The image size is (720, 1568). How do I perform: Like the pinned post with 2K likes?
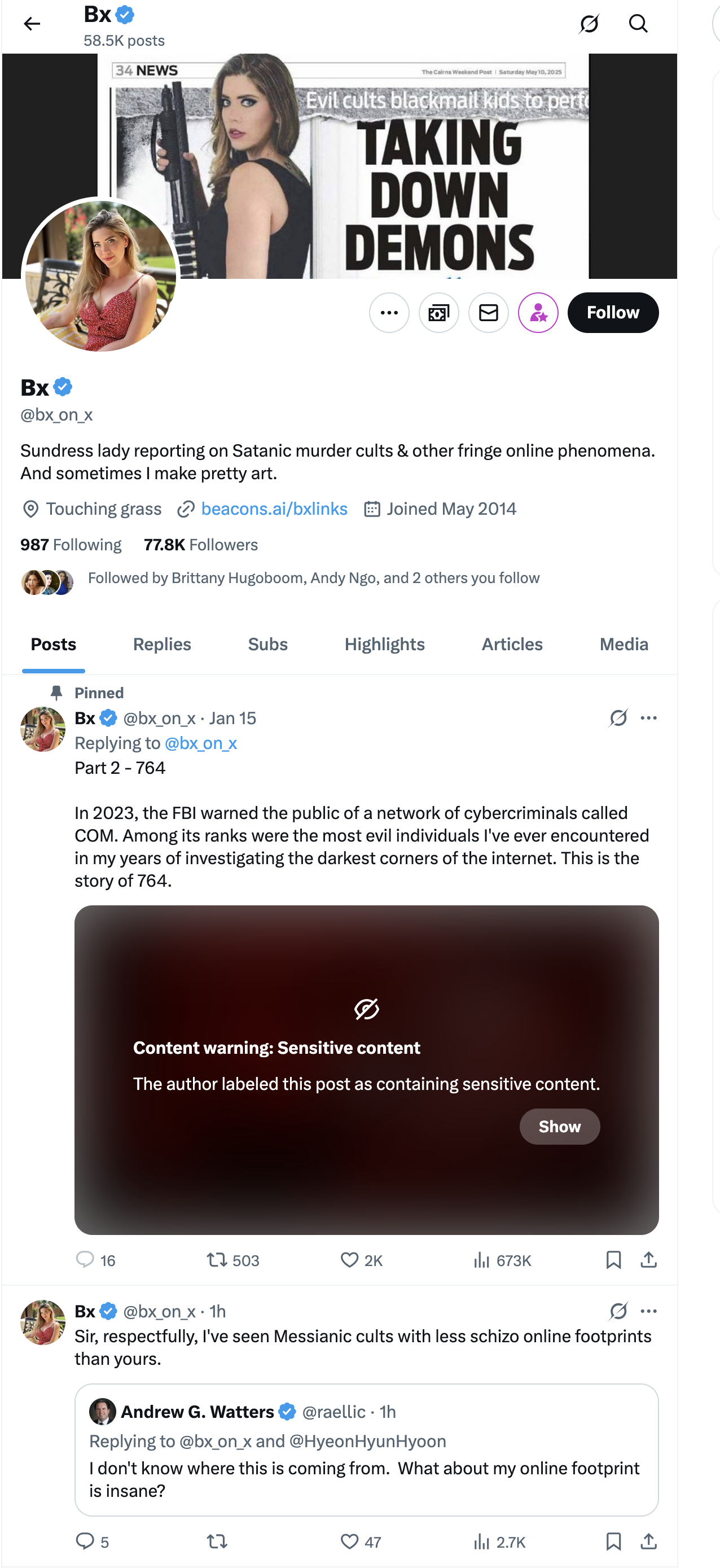click(x=361, y=1260)
